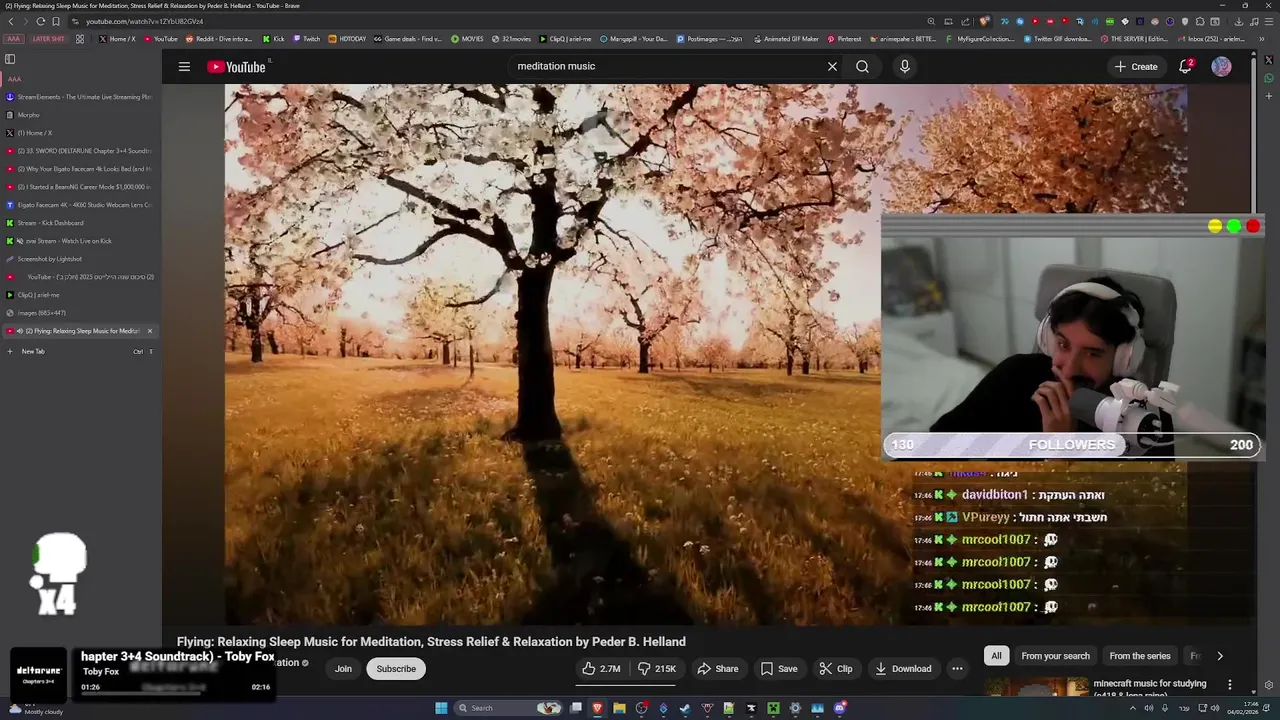Join the channel membership
This screenshot has height=720, width=1280.
pos(343,669)
